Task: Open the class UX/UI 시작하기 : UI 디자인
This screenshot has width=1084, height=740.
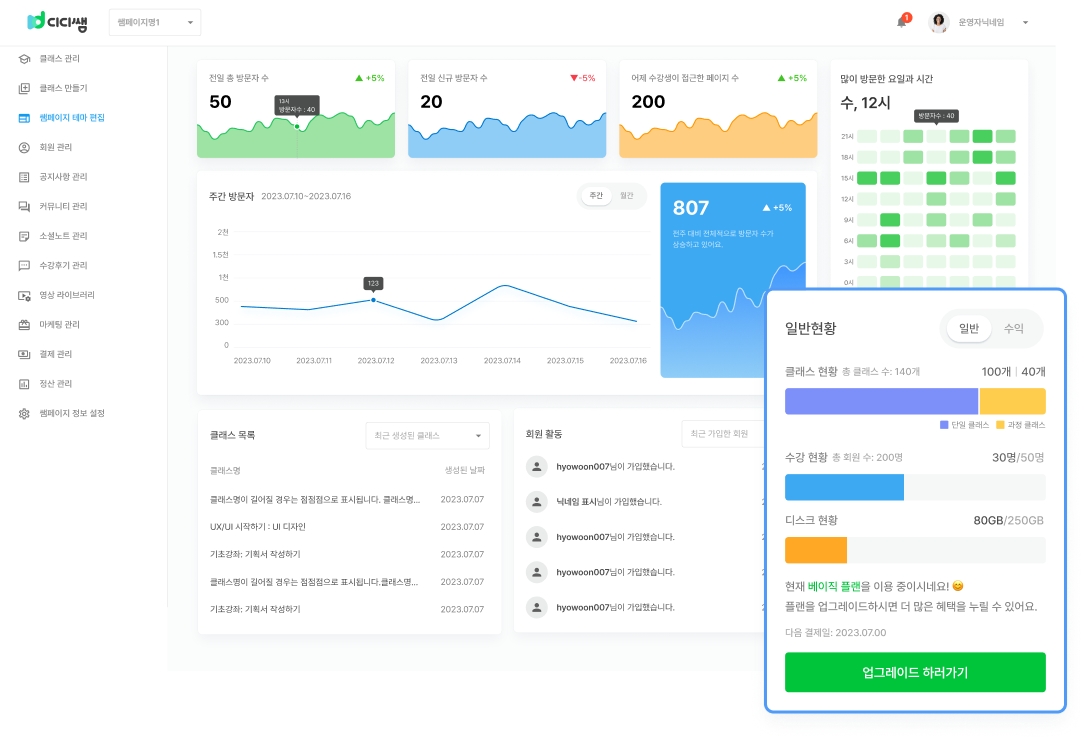Action: point(258,526)
